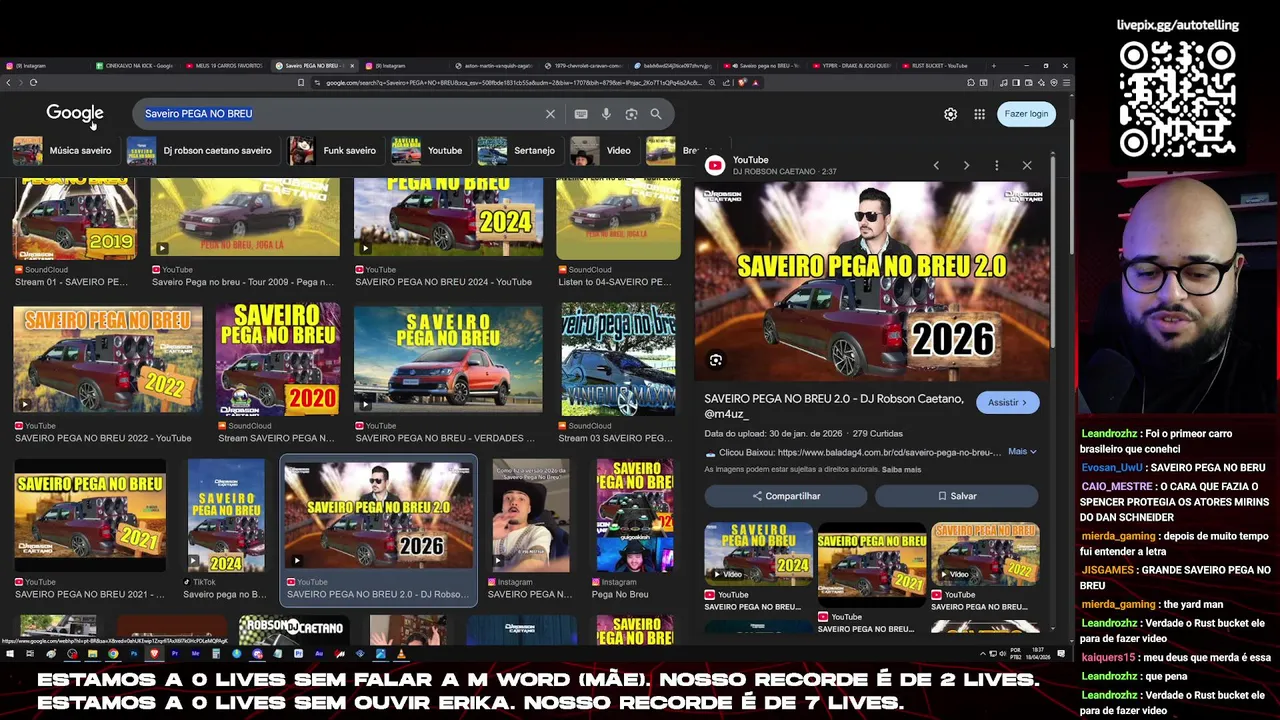This screenshot has width=1280, height=720.
Task: Open 'SAVEIRO PEGA NO BREU - VERDADES' result
Action: (448, 360)
